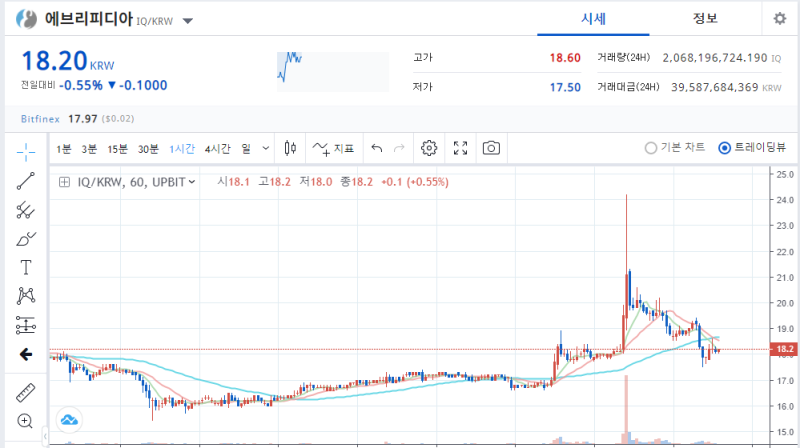Open the indicators (지표) menu
The width and height of the screenshot is (800, 448).
click(333, 148)
